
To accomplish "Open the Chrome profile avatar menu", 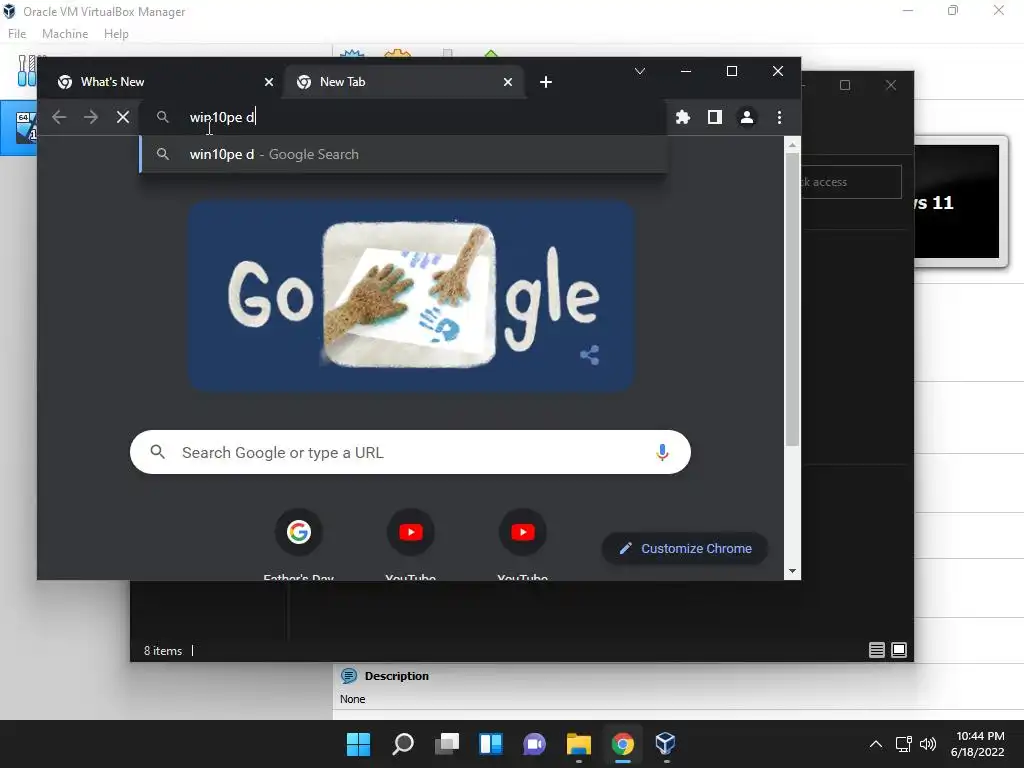I will point(746,117).
